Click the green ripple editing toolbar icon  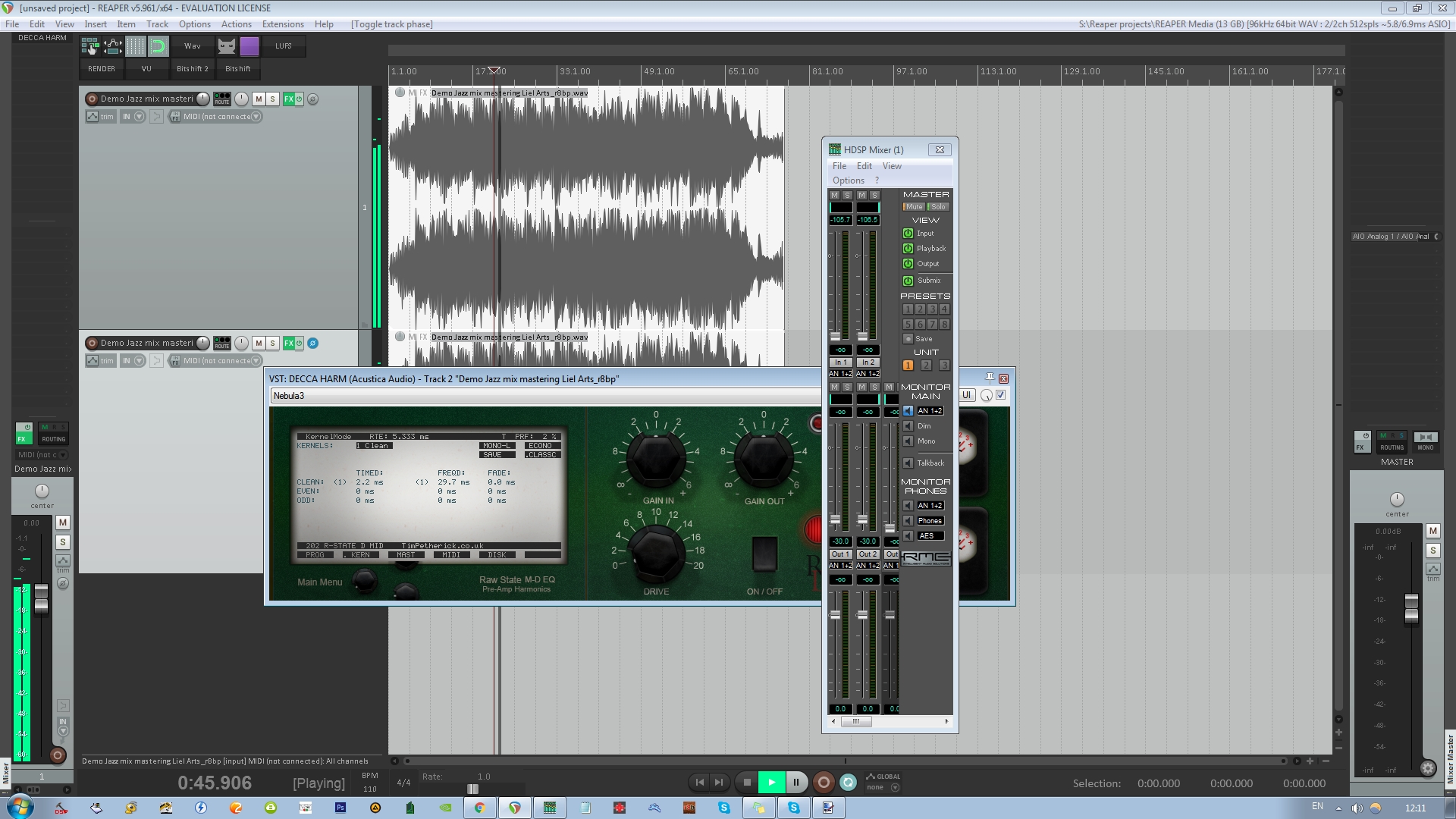click(x=158, y=46)
